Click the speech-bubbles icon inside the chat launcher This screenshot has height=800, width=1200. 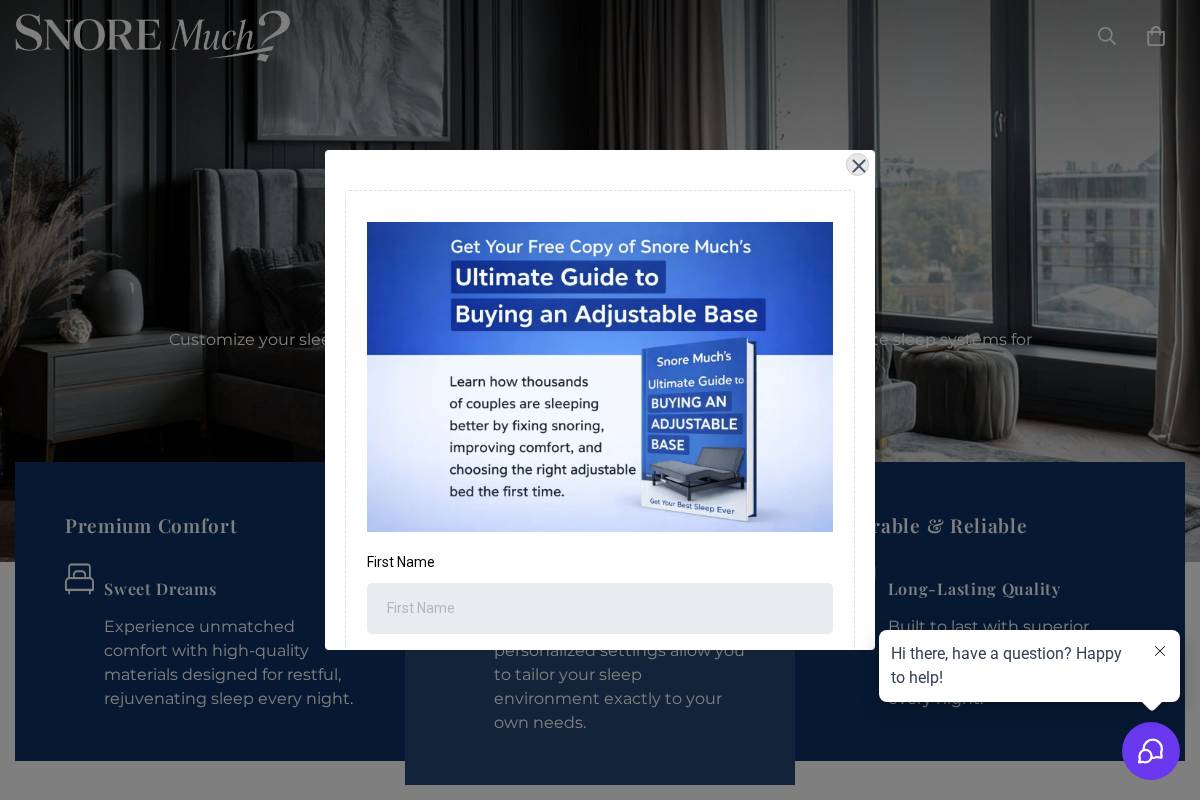pyautogui.click(x=1151, y=751)
